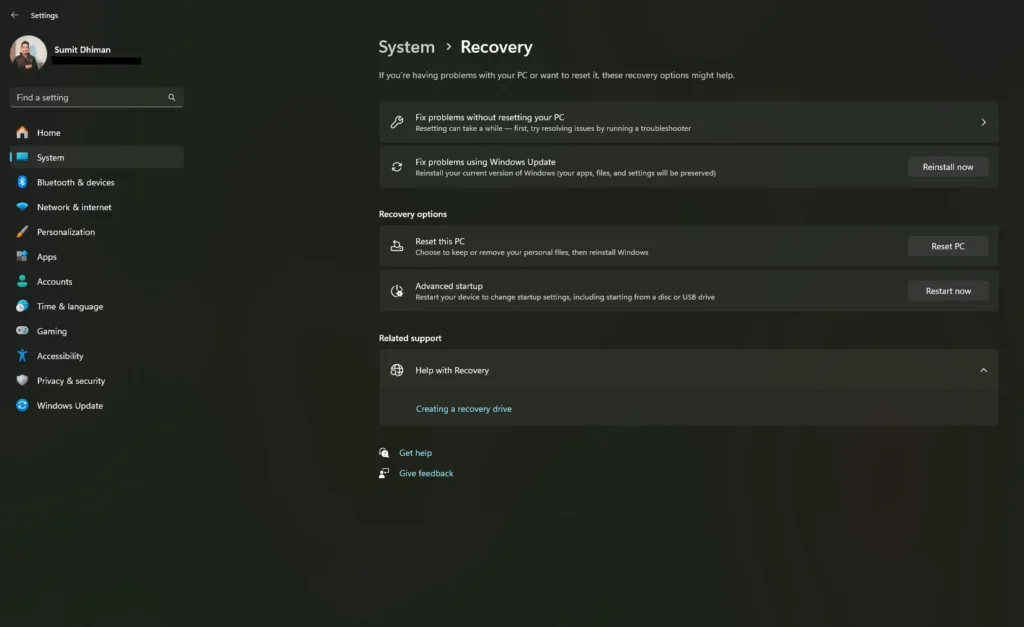Click the Help with Recovery label
Image resolution: width=1024 pixels, height=627 pixels.
pos(452,370)
